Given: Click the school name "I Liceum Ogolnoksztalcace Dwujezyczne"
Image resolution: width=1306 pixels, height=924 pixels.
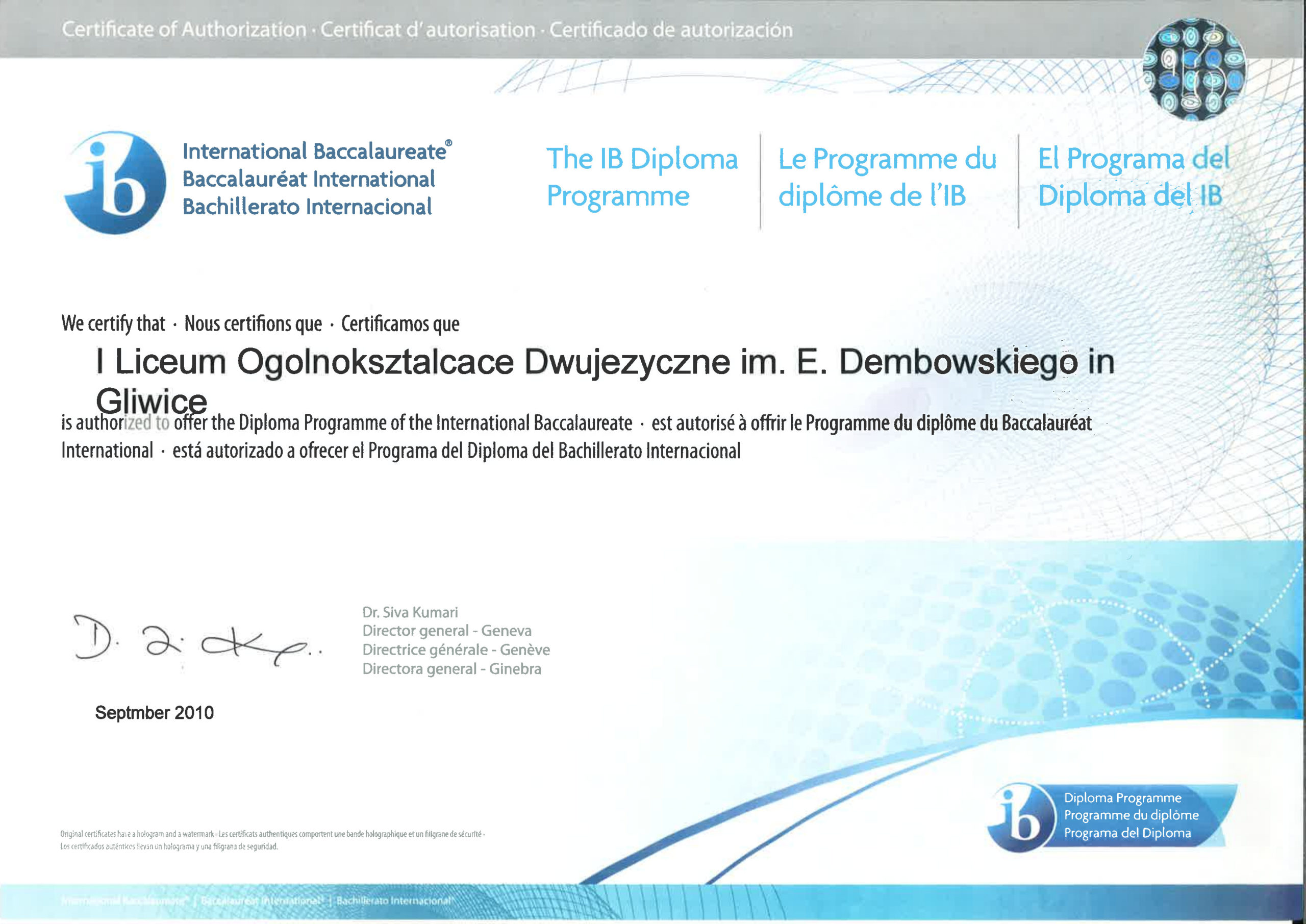Looking at the screenshot, I should point(413,362).
